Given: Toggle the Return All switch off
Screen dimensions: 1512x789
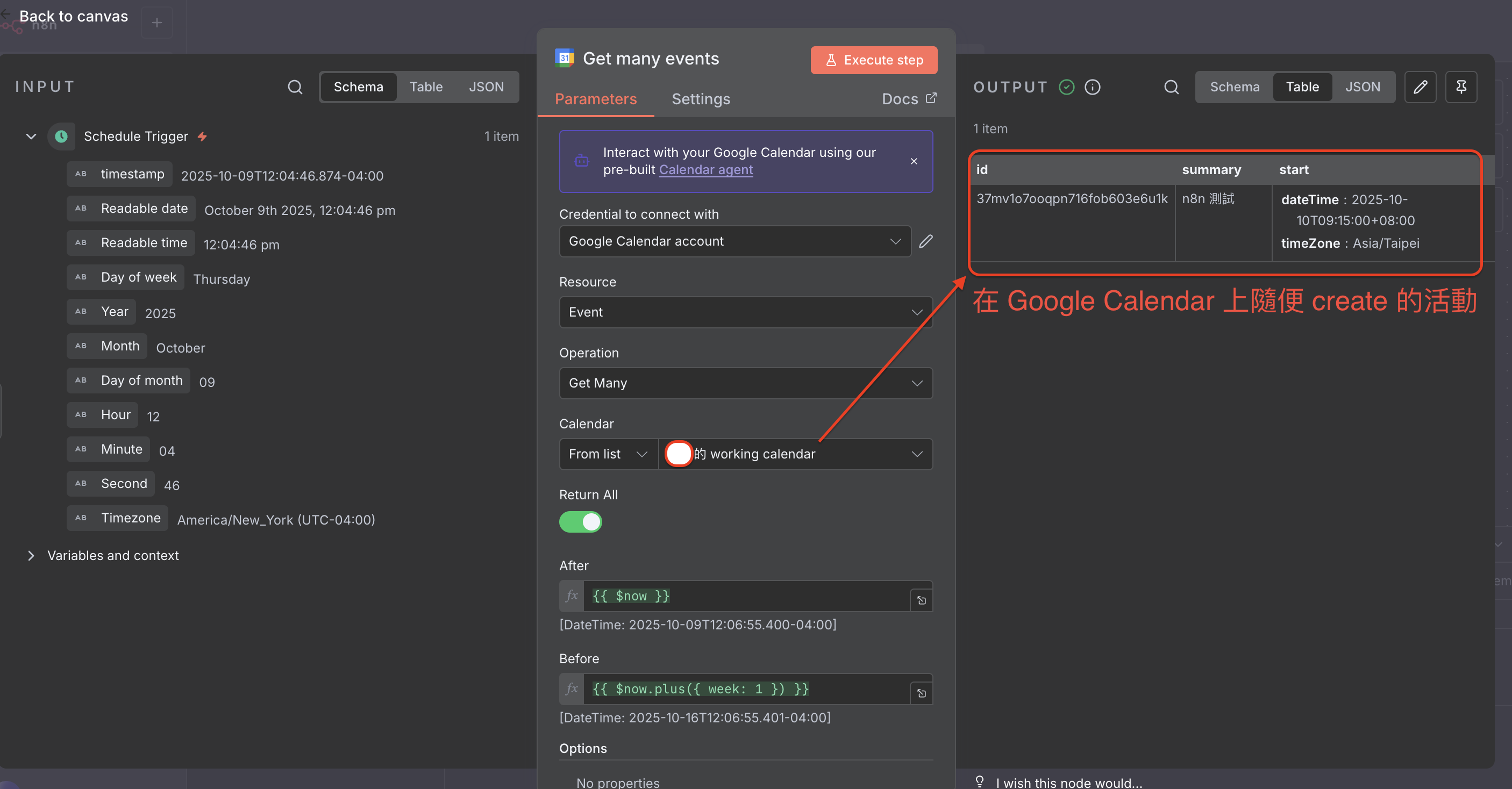Looking at the screenshot, I should click(581, 521).
